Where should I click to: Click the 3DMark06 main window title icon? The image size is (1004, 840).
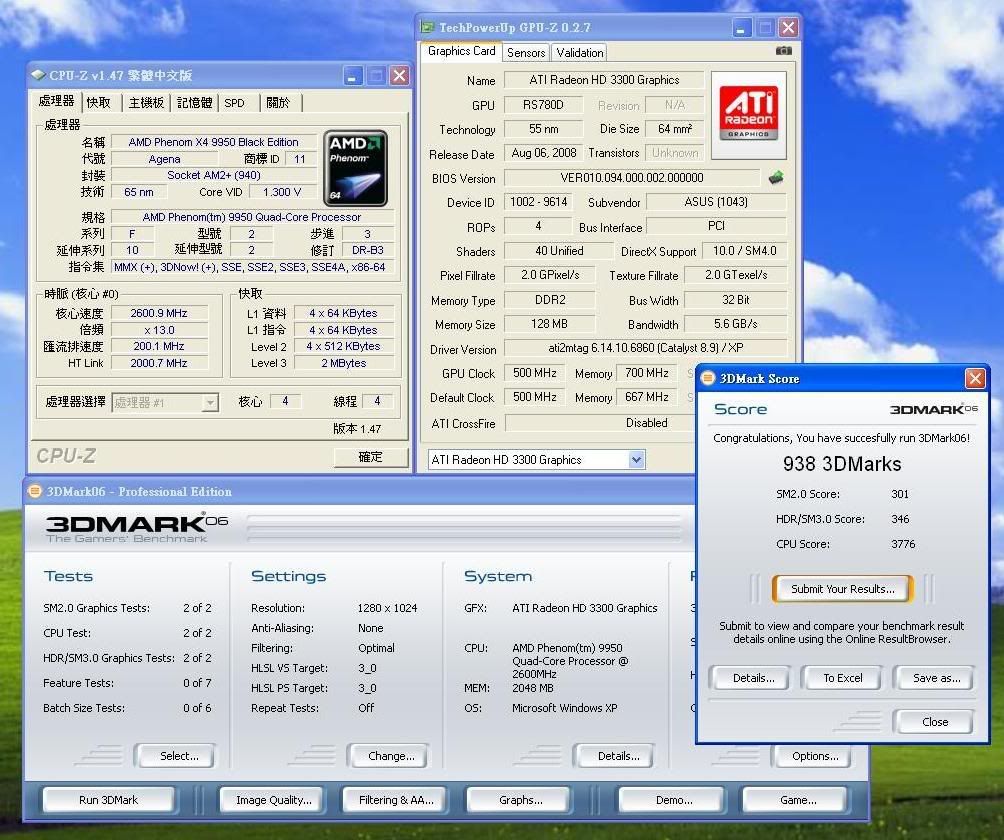(35, 491)
